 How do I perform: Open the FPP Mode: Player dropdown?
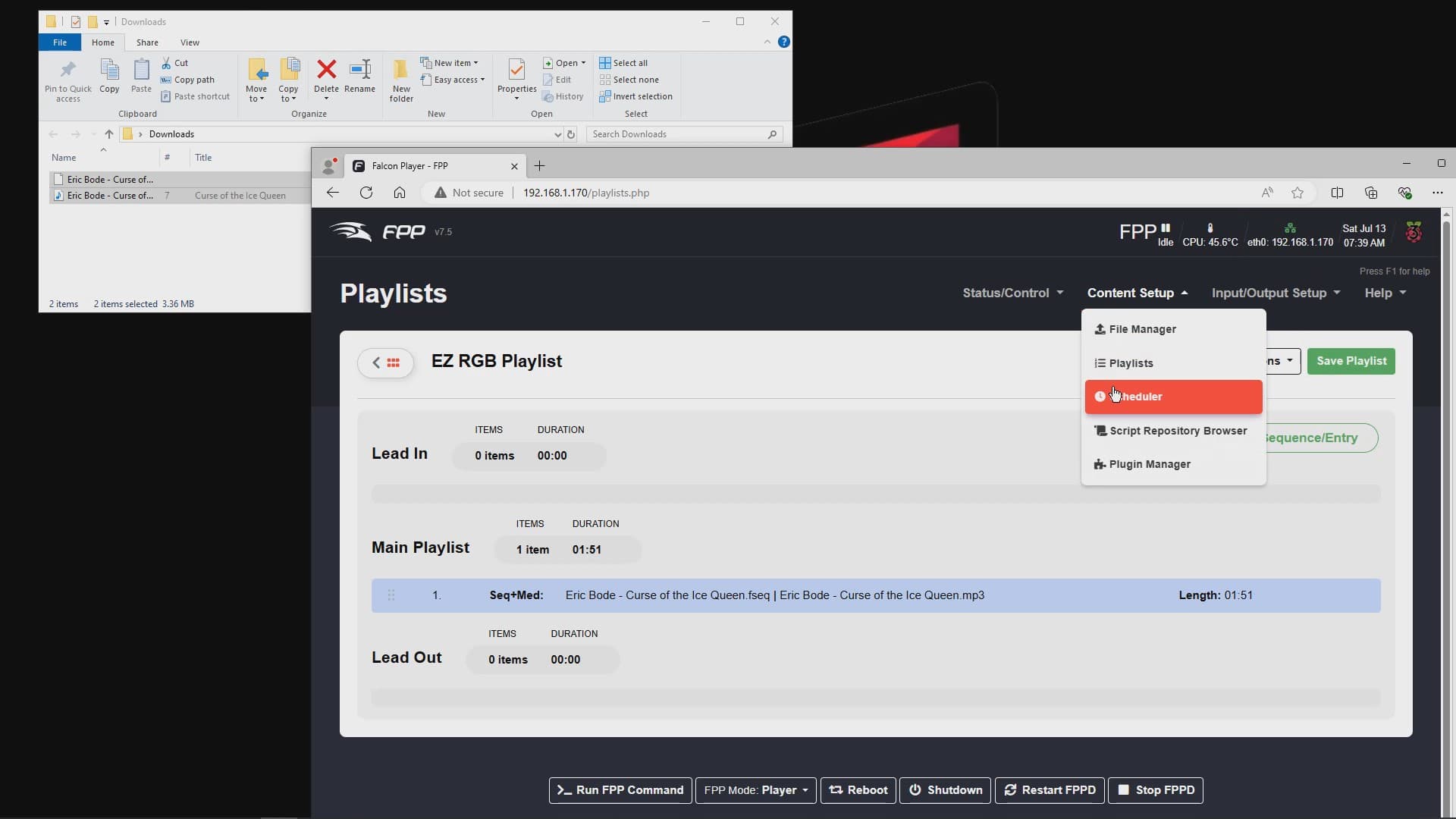coord(755,790)
